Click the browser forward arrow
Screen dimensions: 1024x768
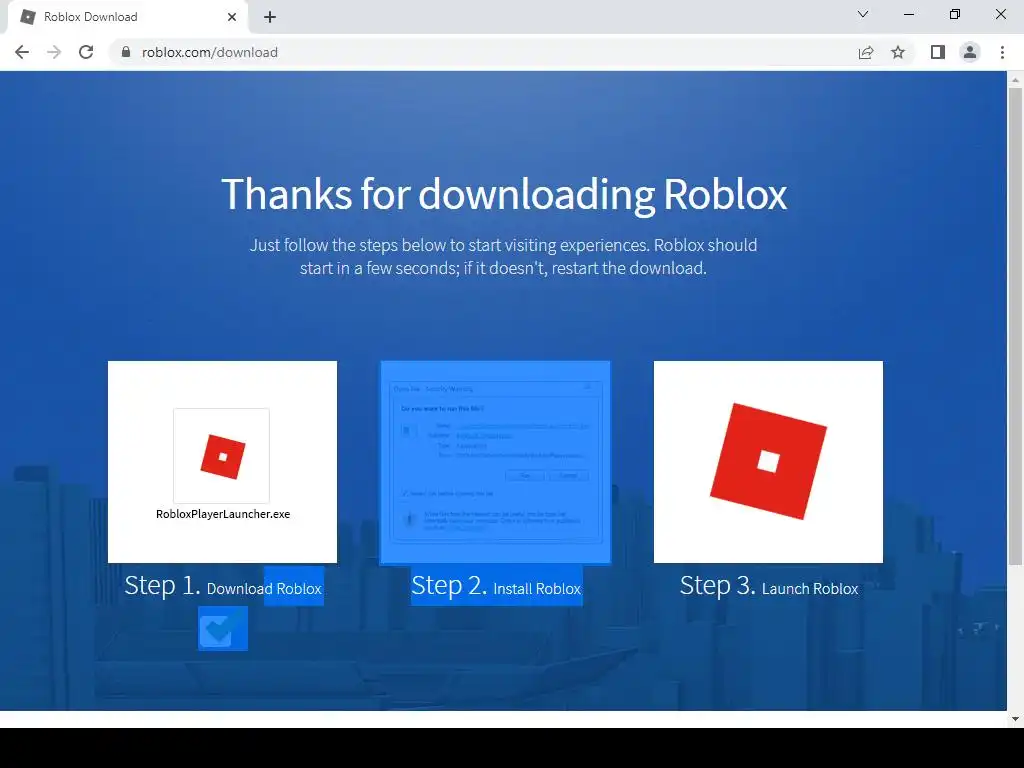coord(54,52)
